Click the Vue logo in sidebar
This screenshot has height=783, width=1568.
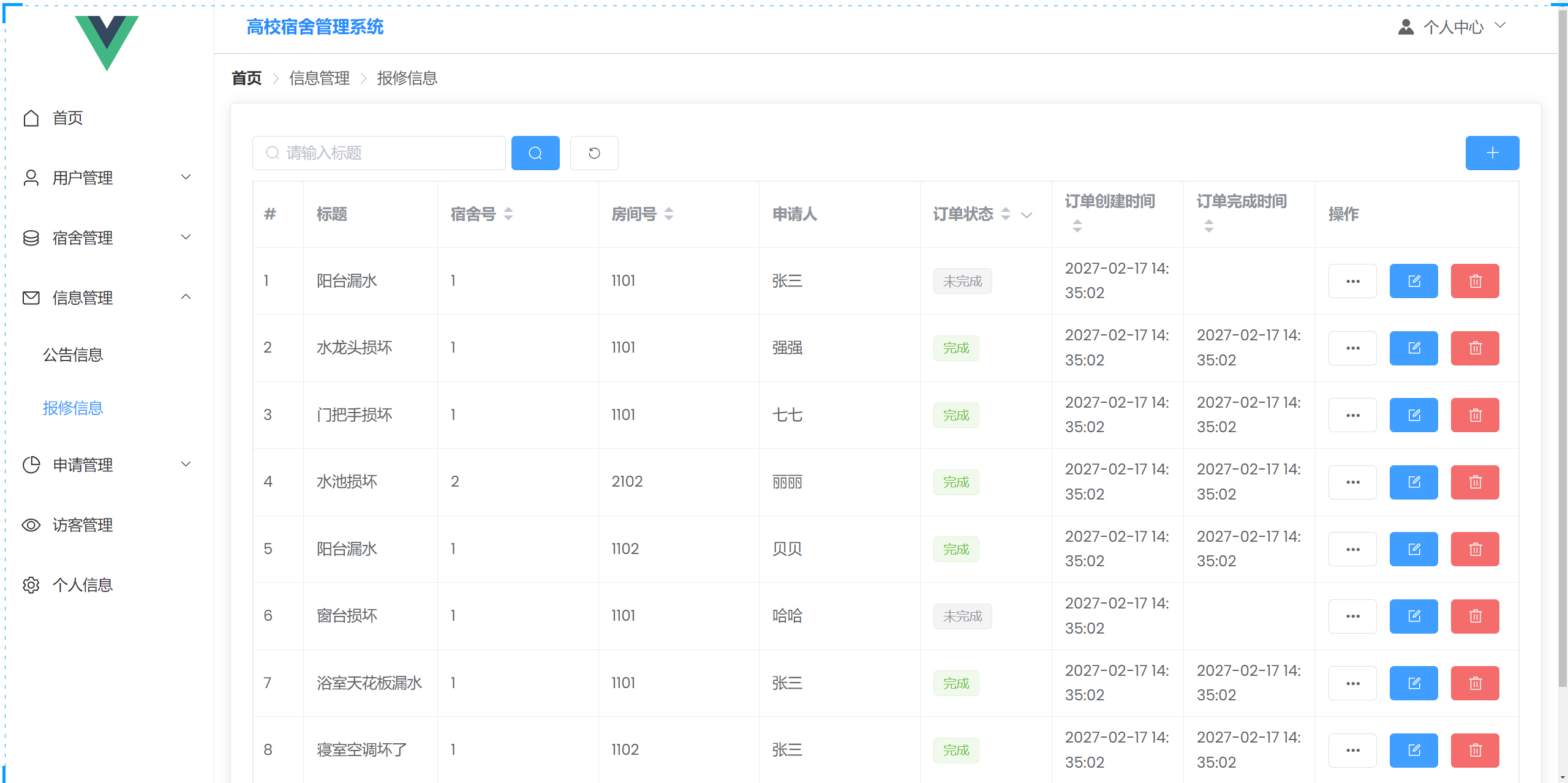coord(107,42)
